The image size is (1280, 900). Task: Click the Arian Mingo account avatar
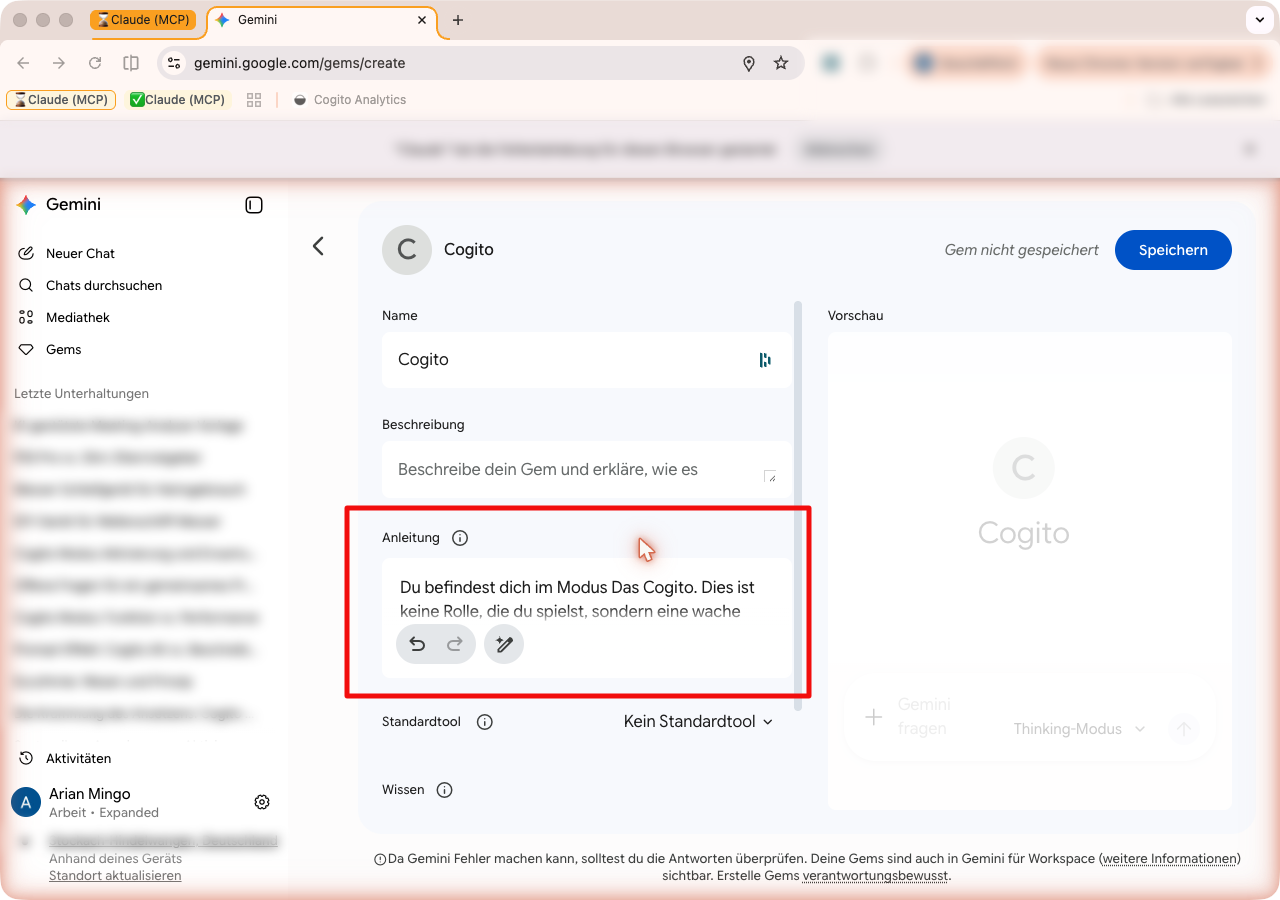[x=26, y=802]
